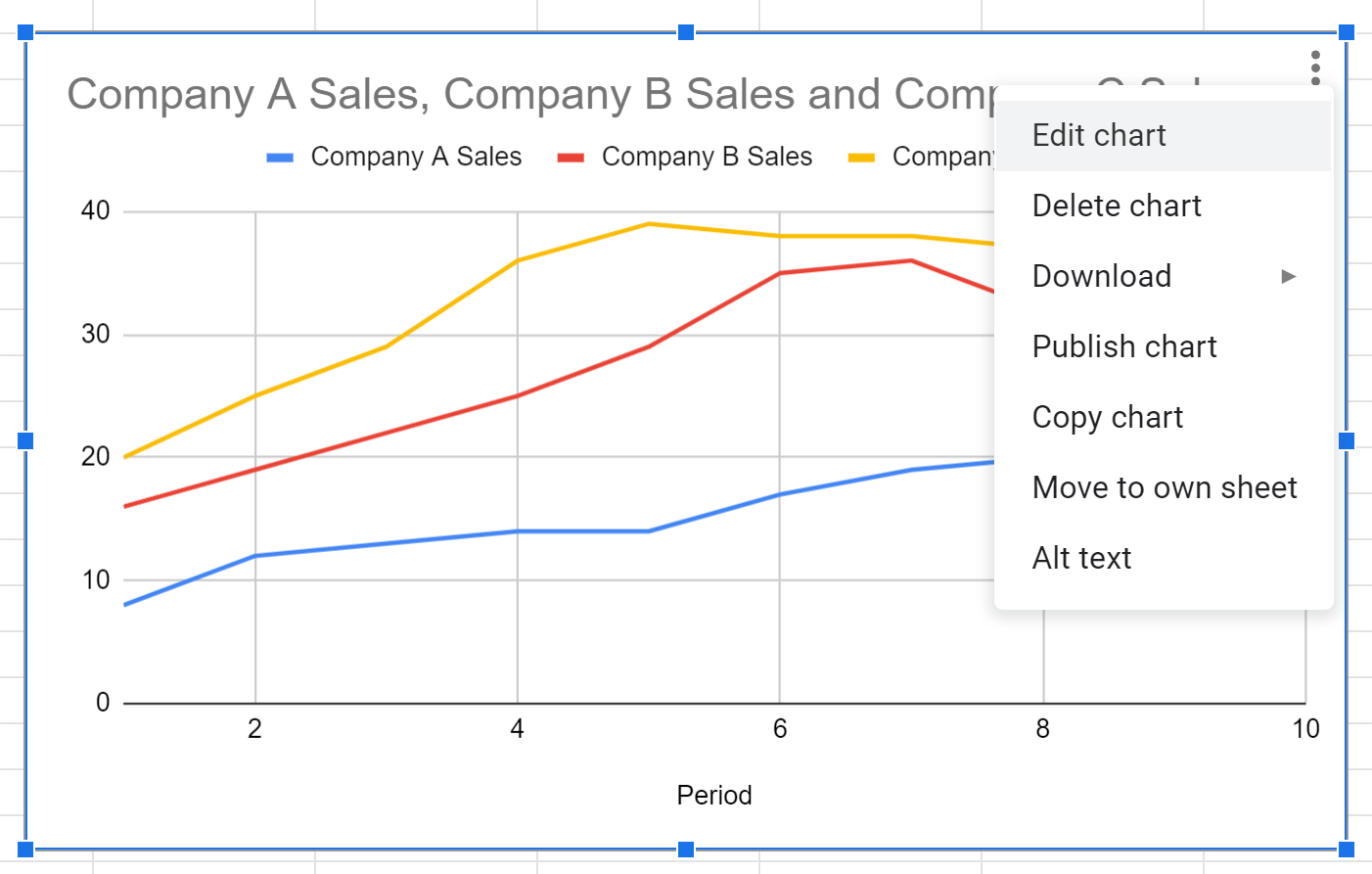Image resolution: width=1372 pixels, height=874 pixels.
Task: Open Alt text option
Action: click(1081, 558)
